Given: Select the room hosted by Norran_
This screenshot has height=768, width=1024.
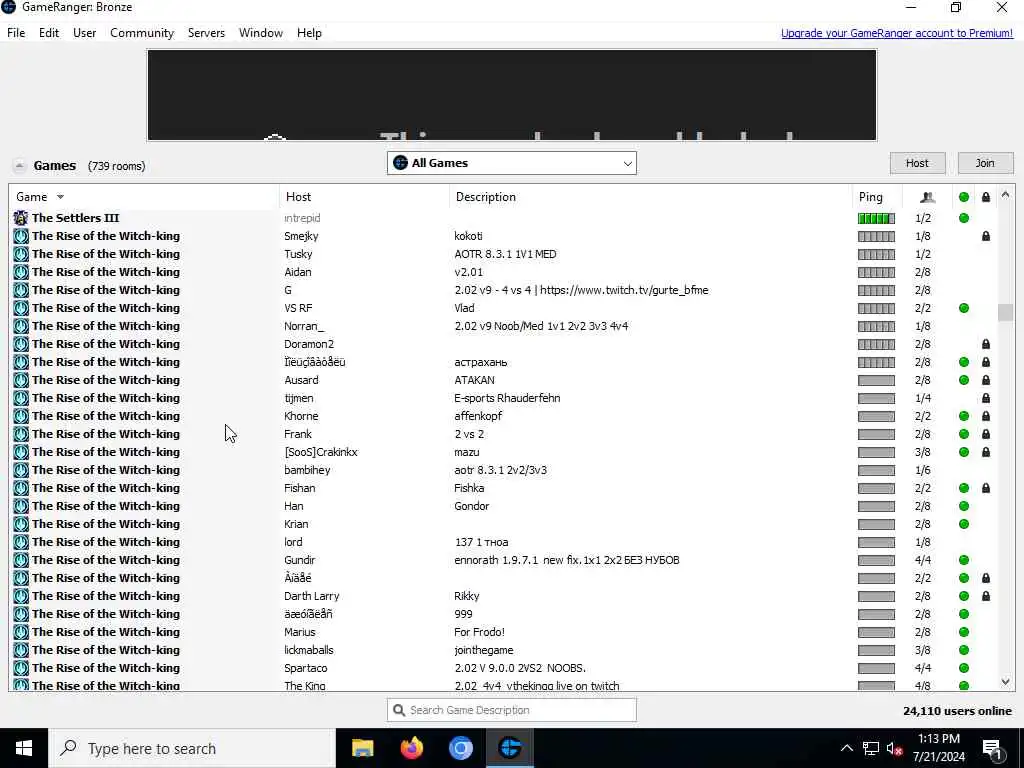Looking at the screenshot, I should pos(503,326).
